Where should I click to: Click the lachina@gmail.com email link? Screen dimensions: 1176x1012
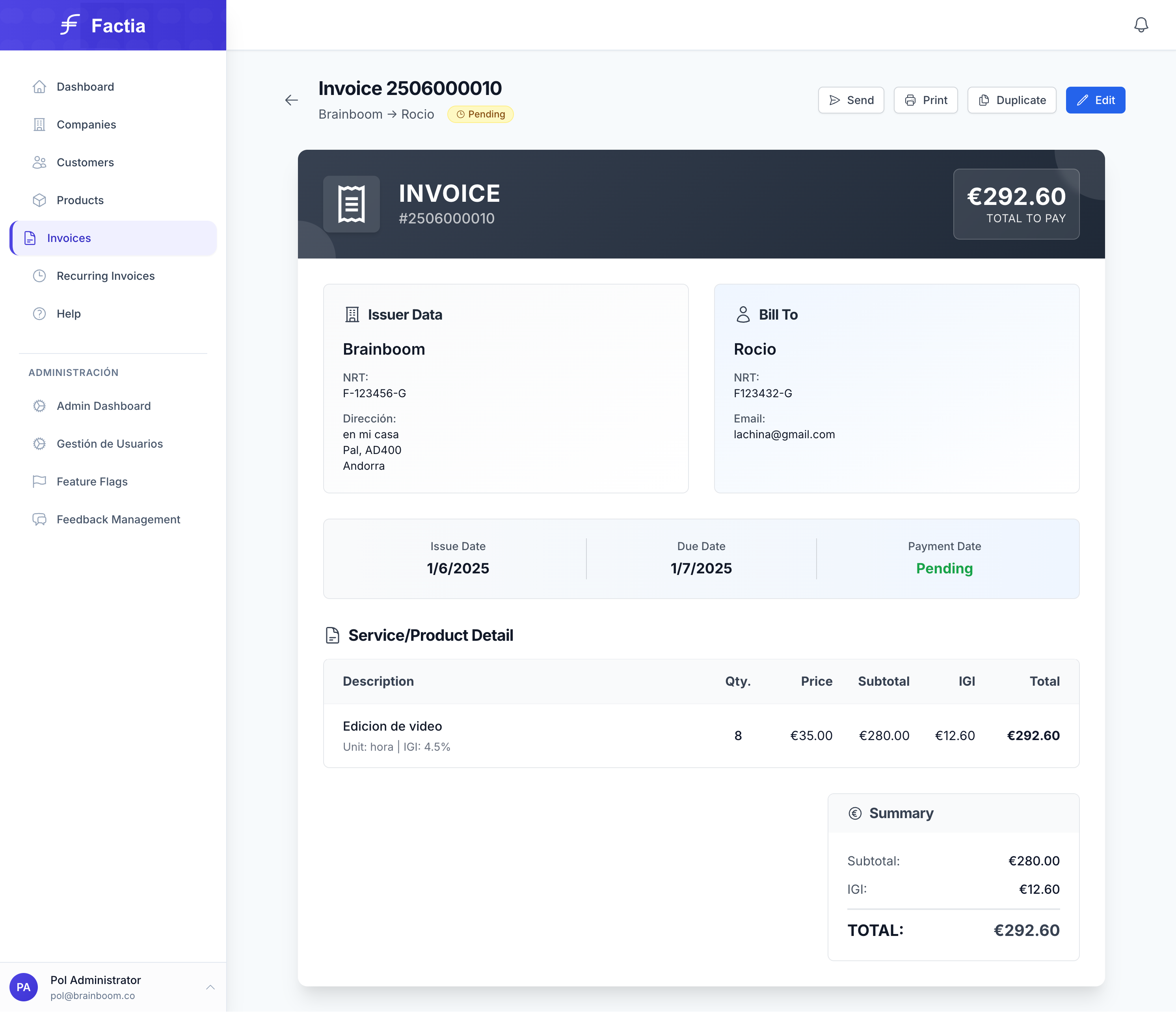[x=784, y=434]
